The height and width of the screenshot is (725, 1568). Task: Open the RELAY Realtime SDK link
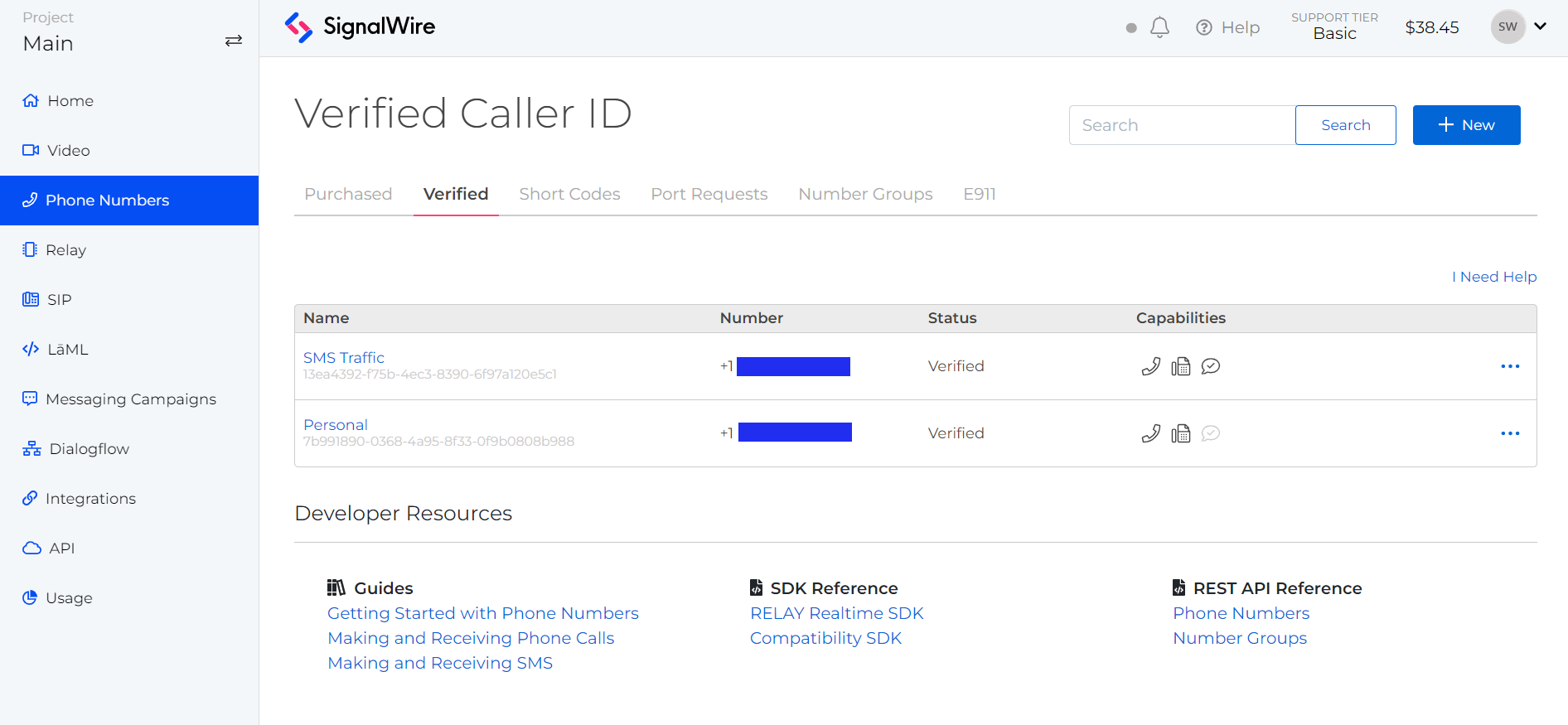[x=836, y=613]
